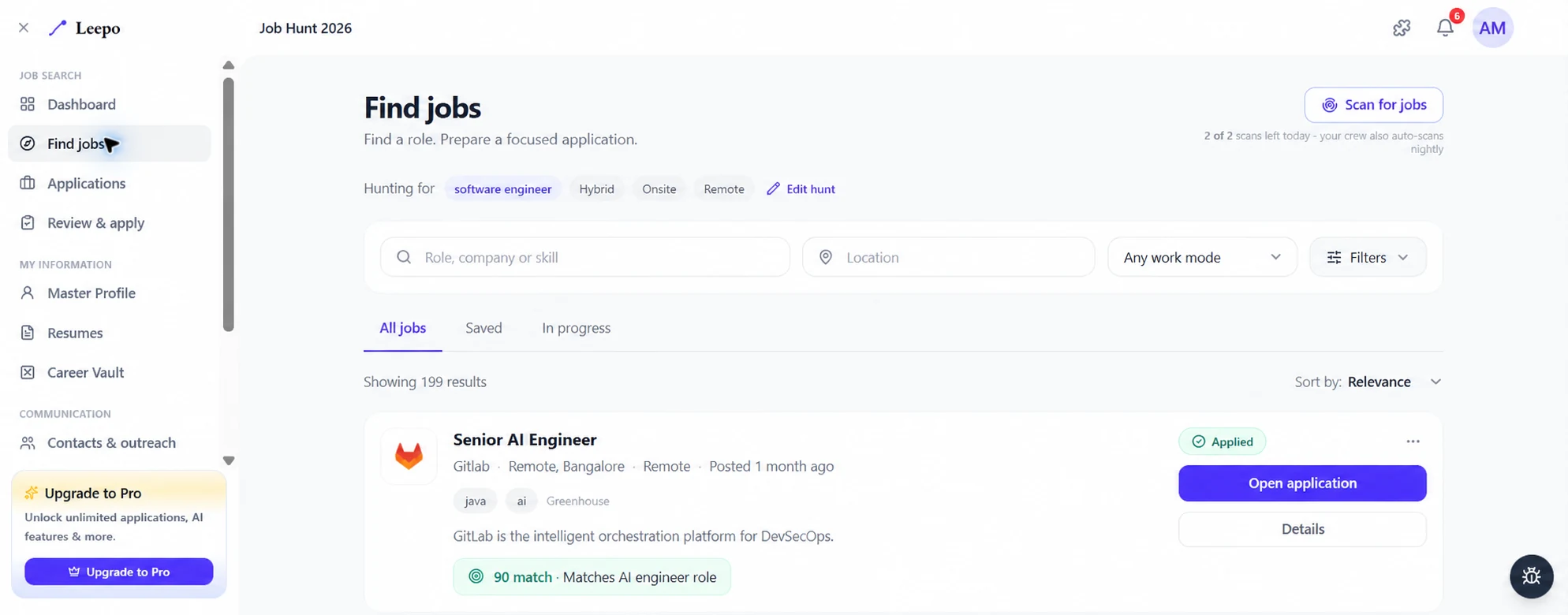The height and width of the screenshot is (615, 1568).
Task: Open Applications in the sidebar
Action: 110,183
